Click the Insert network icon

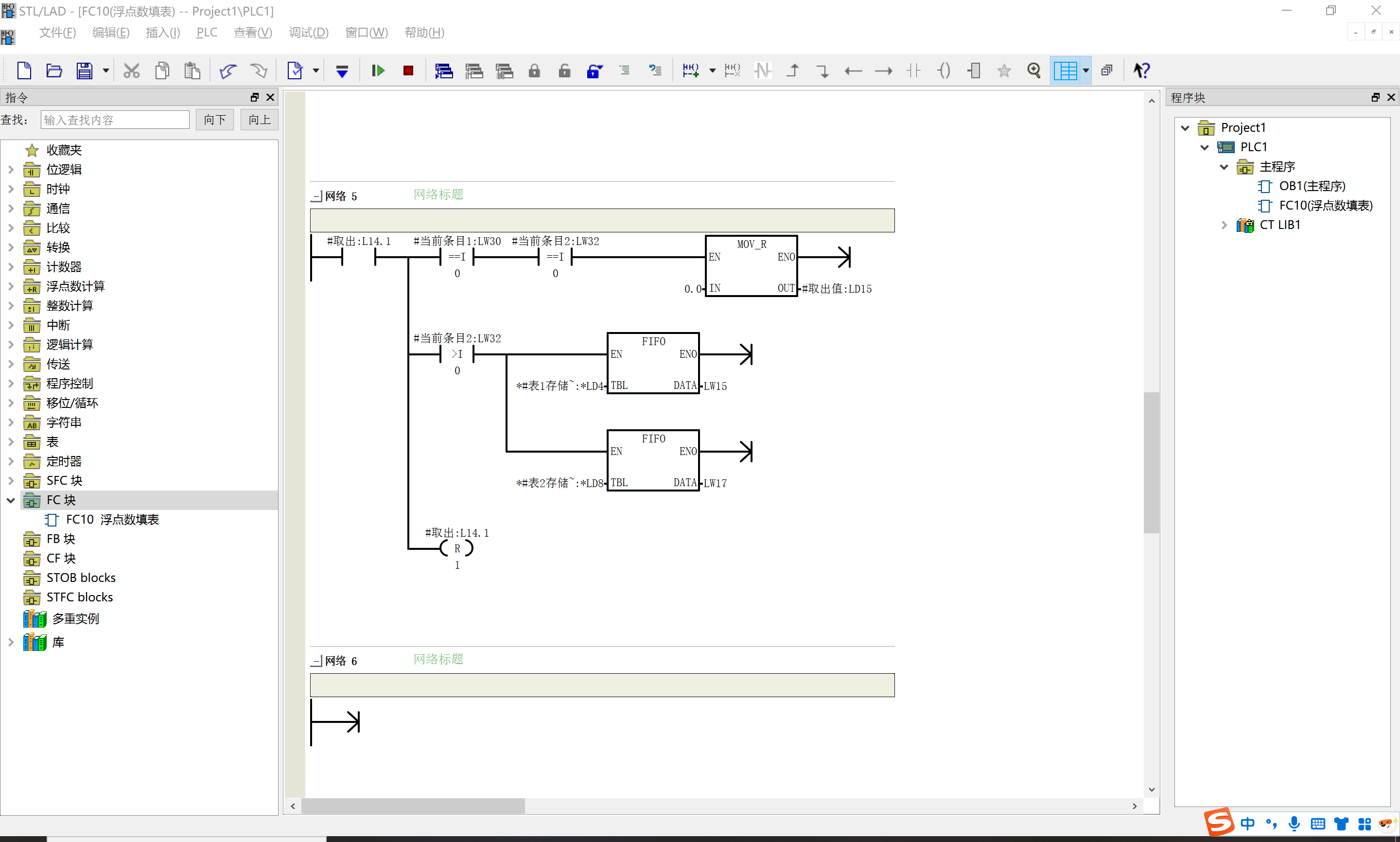690,70
